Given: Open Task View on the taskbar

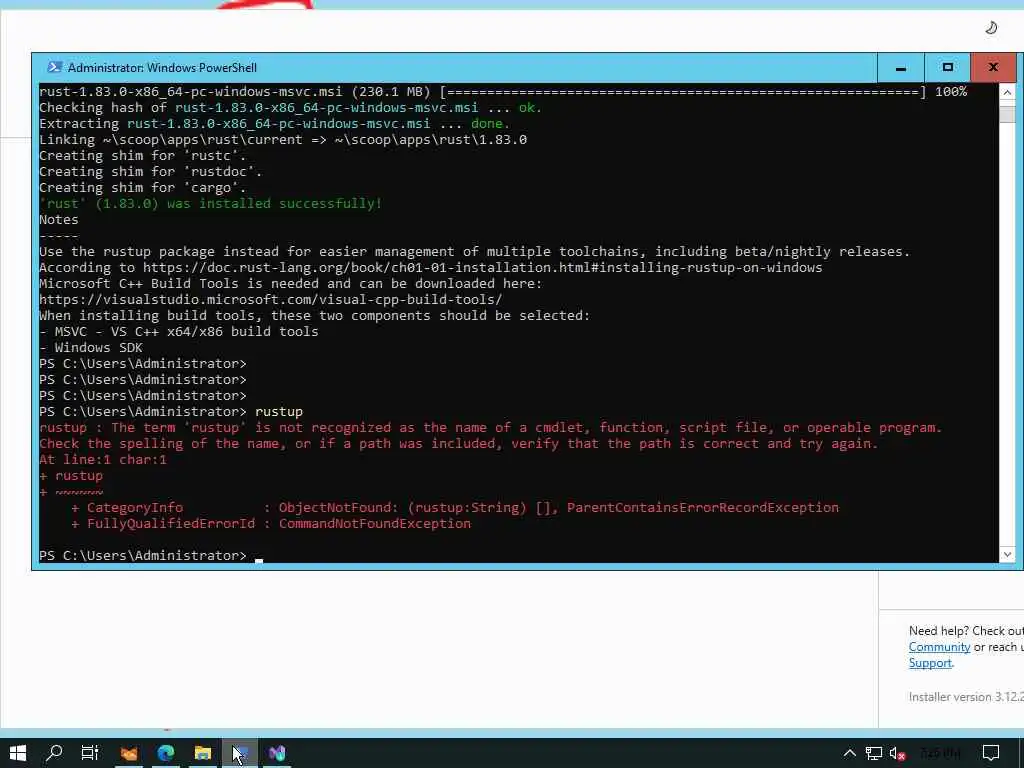Looking at the screenshot, I should tap(89, 753).
